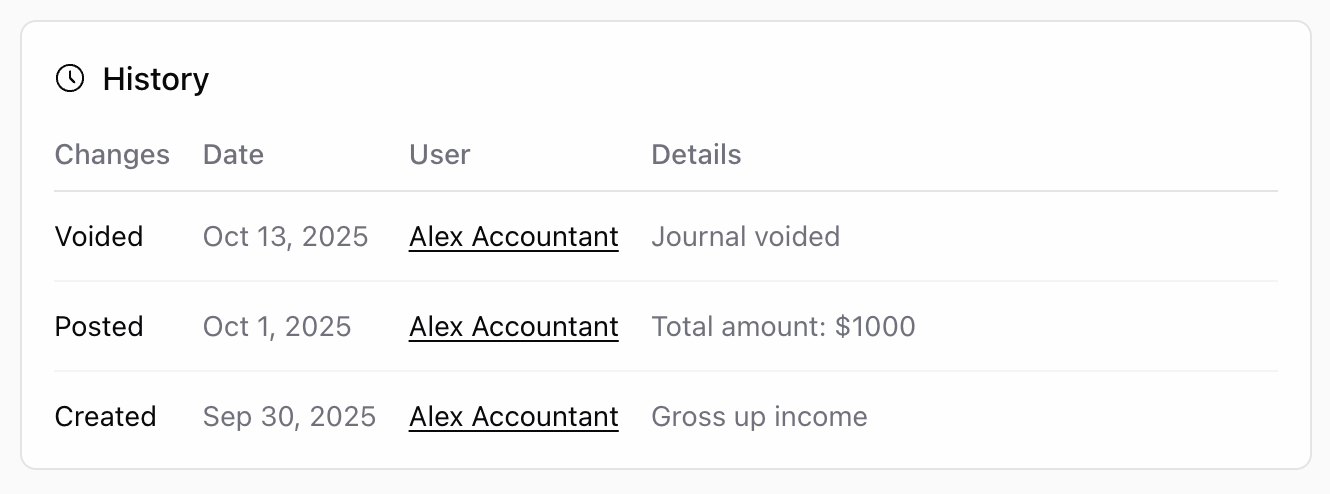Click the Date column header
The width and height of the screenshot is (1330, 494).
pyautogui.click(x=233, y=155)
